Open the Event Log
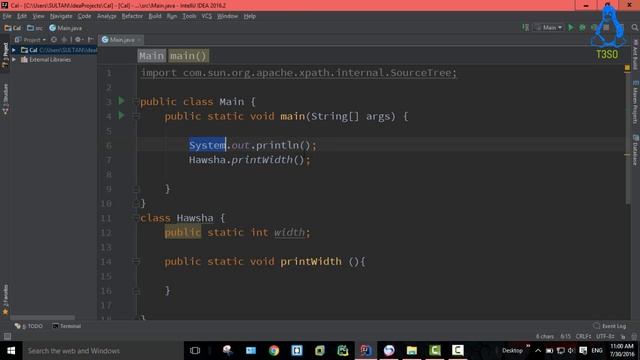 coord(610,326)
